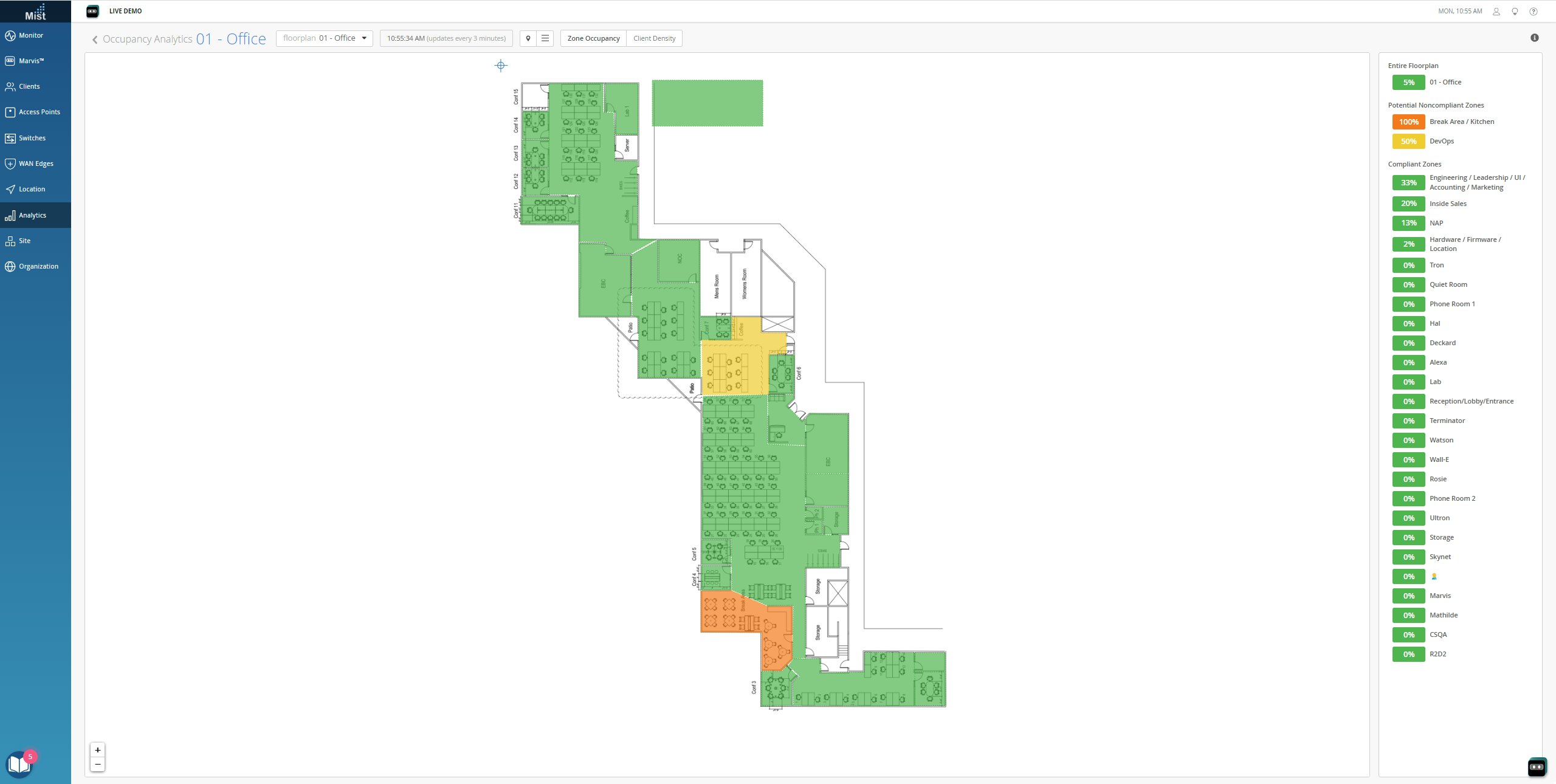The height and width of the screenshot is (784, 1556).
Task: Open the Monitor section in sidebar
Action: (30, 35)
